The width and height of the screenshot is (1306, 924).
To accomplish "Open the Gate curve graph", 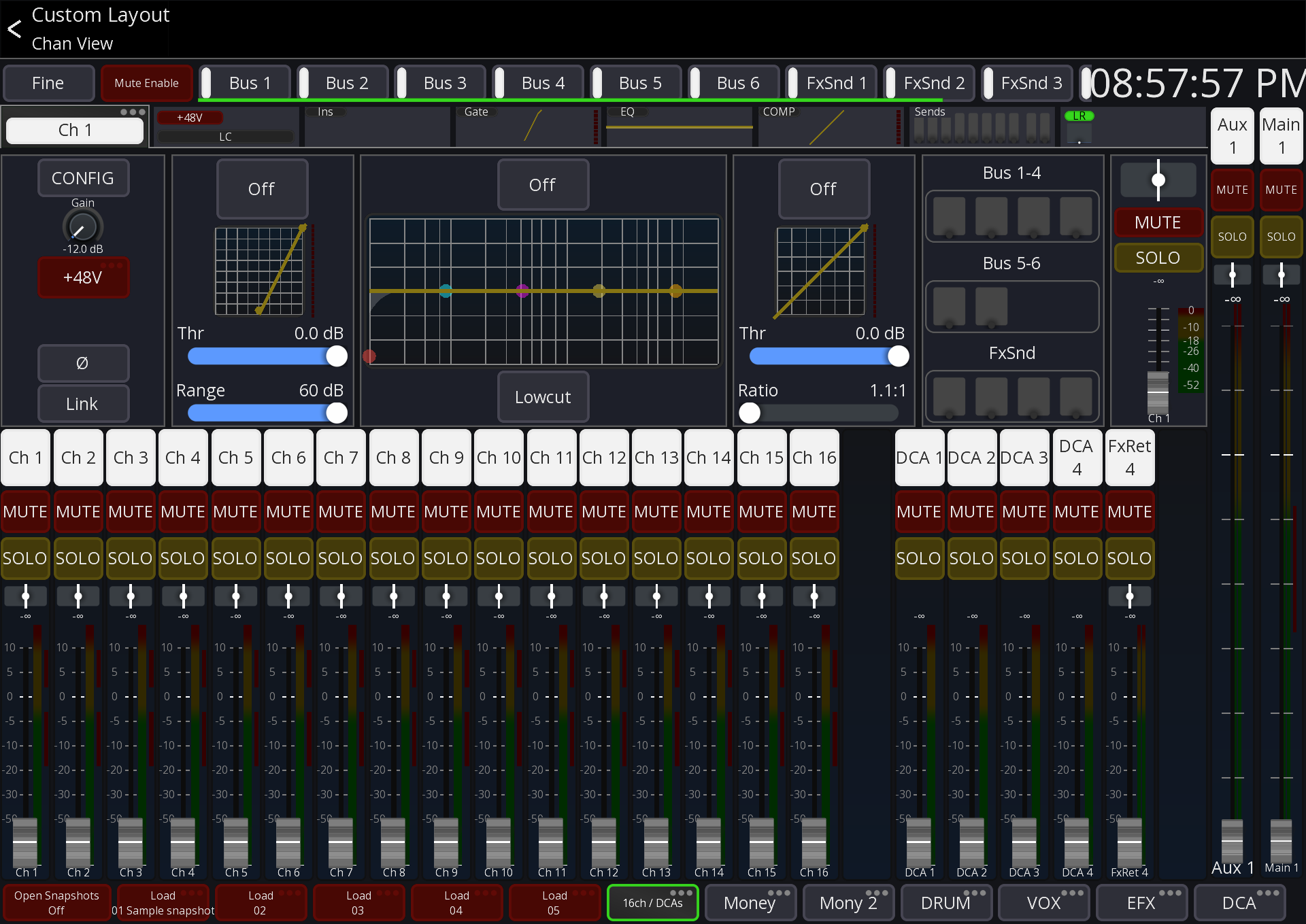I will click(x=260, y=271).
